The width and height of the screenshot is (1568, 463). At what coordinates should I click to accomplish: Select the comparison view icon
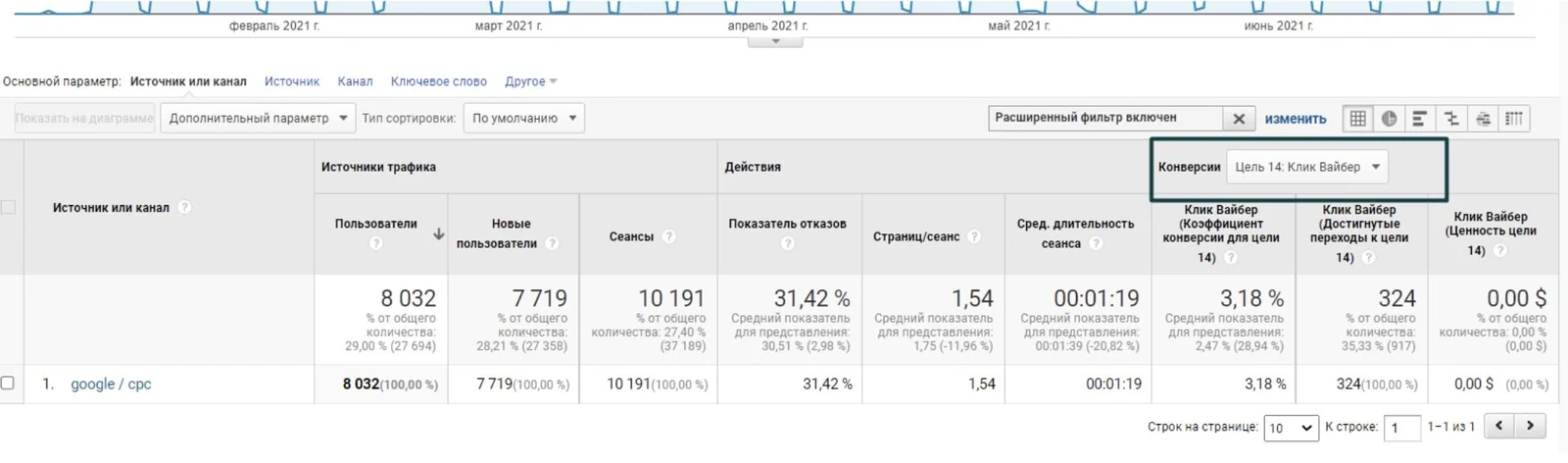pyautogui.click(x=1451, y=119)
